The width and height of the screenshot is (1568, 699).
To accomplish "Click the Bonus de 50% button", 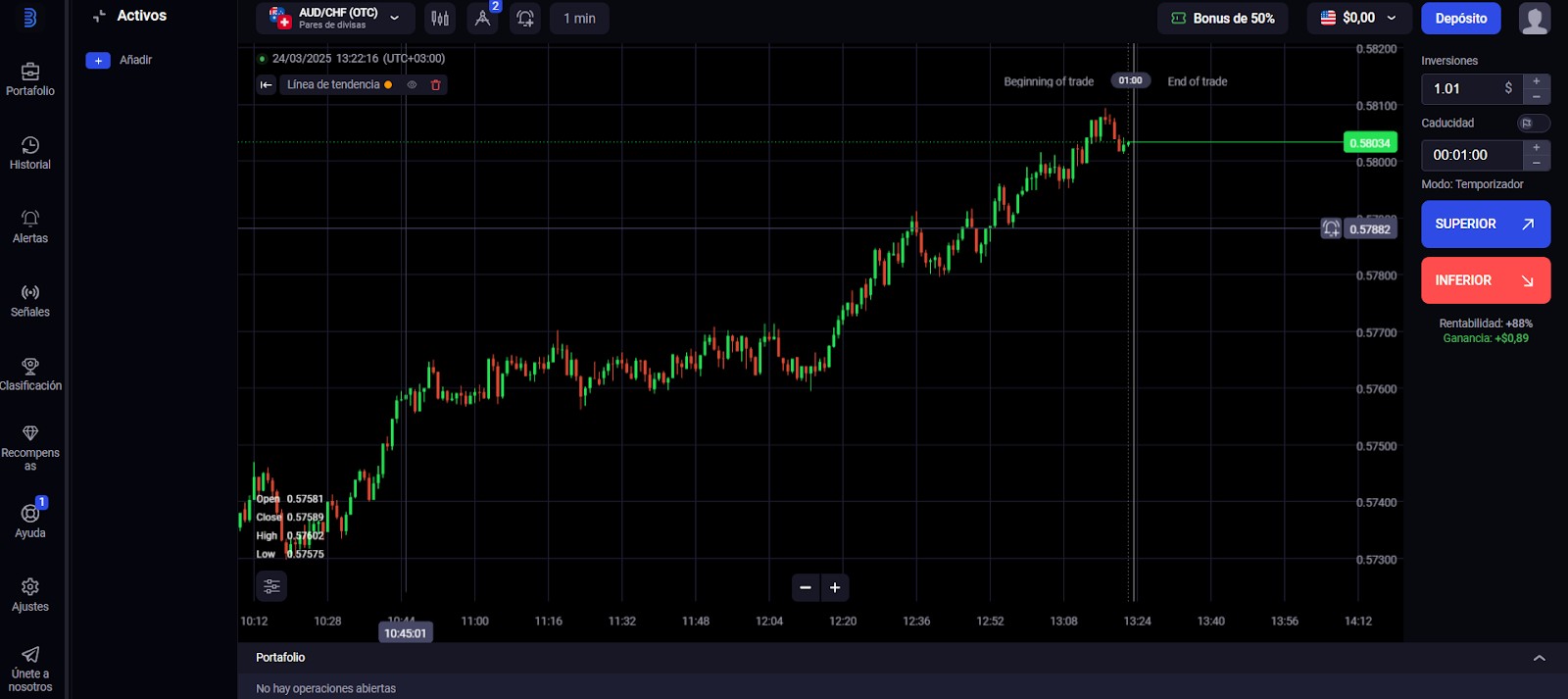I will point(1223,19).
